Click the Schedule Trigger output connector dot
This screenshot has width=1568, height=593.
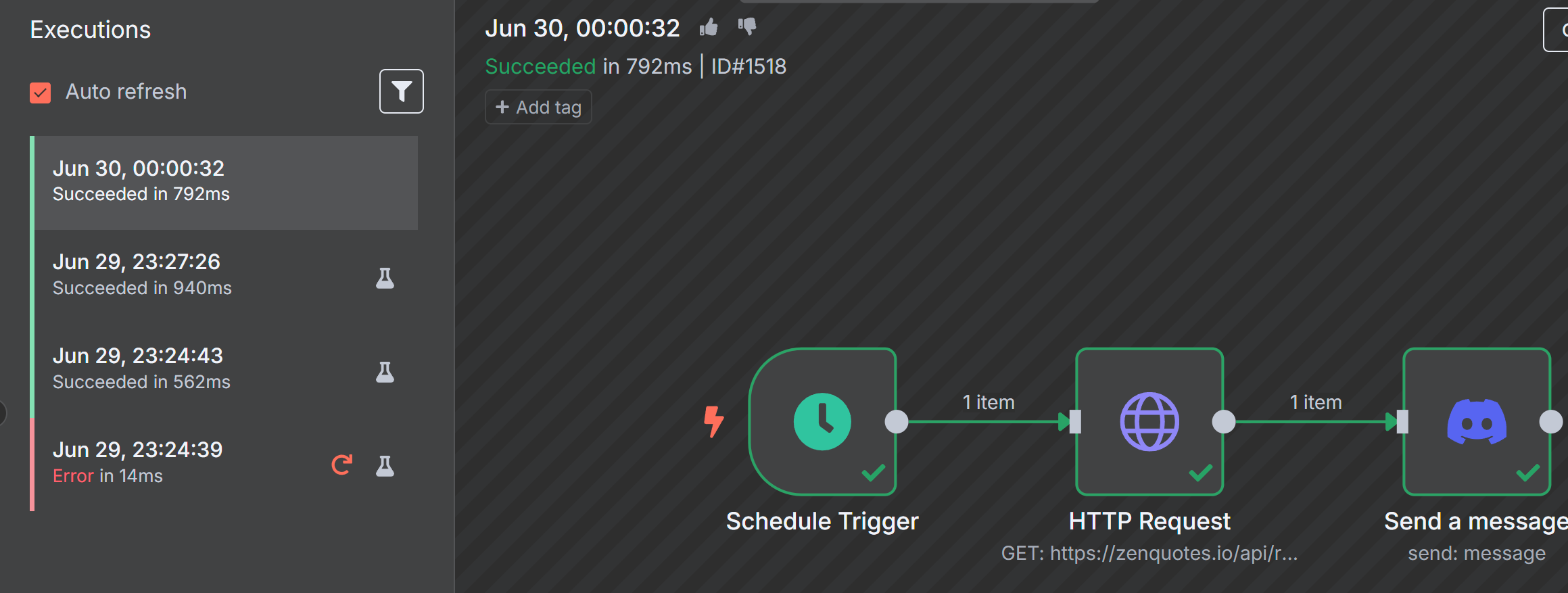tap(897, 421)
